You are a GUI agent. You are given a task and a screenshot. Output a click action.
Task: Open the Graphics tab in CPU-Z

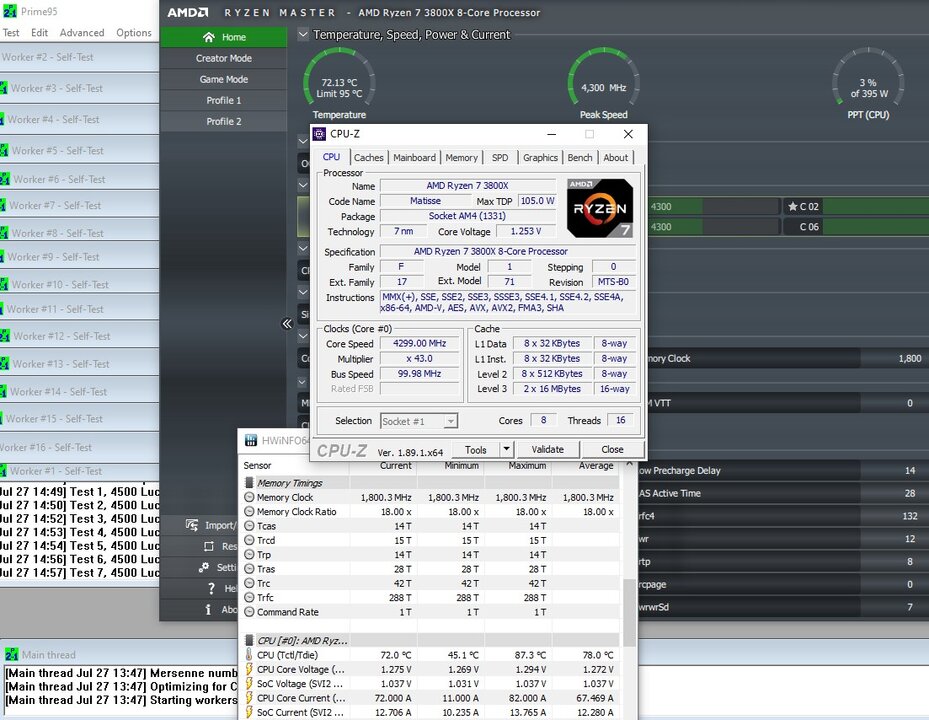[540, 158]
